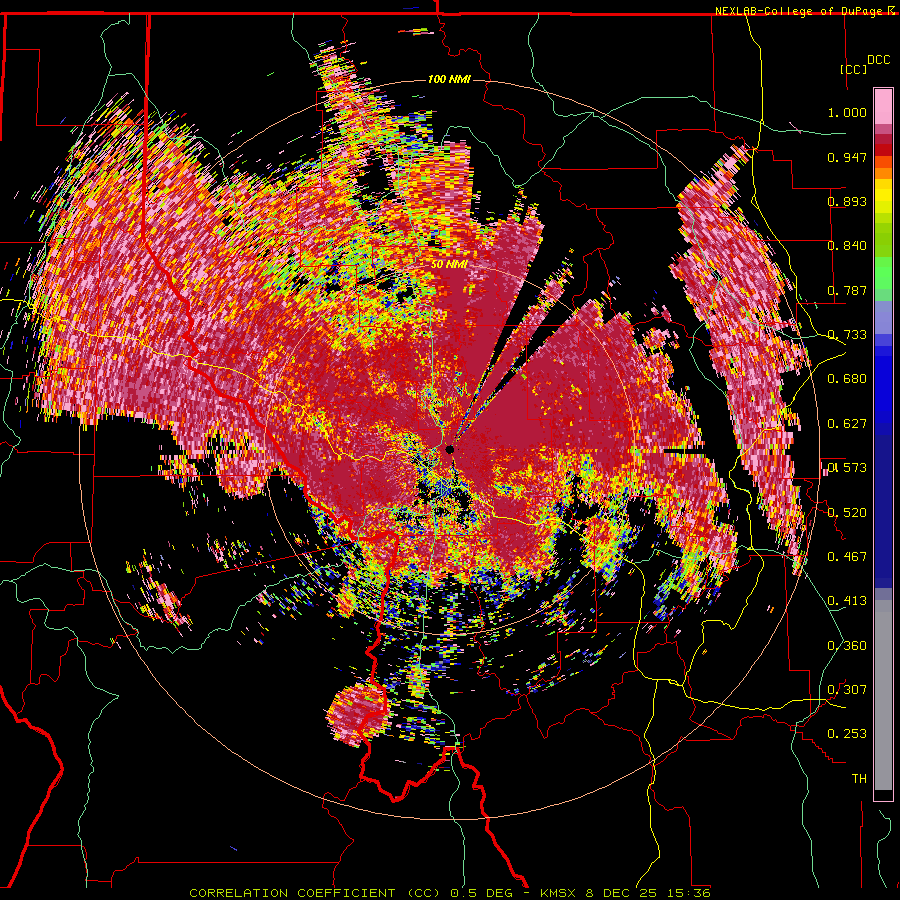The image size is (900, 900).
Task: Pick the yellow color bar segment
Action: (883, 200)
